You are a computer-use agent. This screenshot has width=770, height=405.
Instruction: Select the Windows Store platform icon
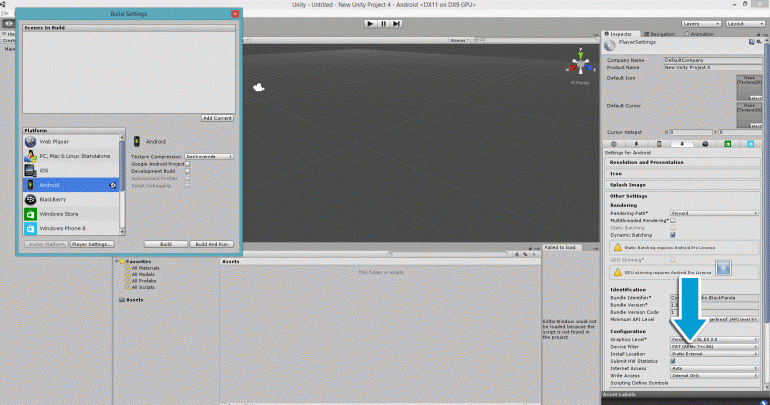click(31, 214)
